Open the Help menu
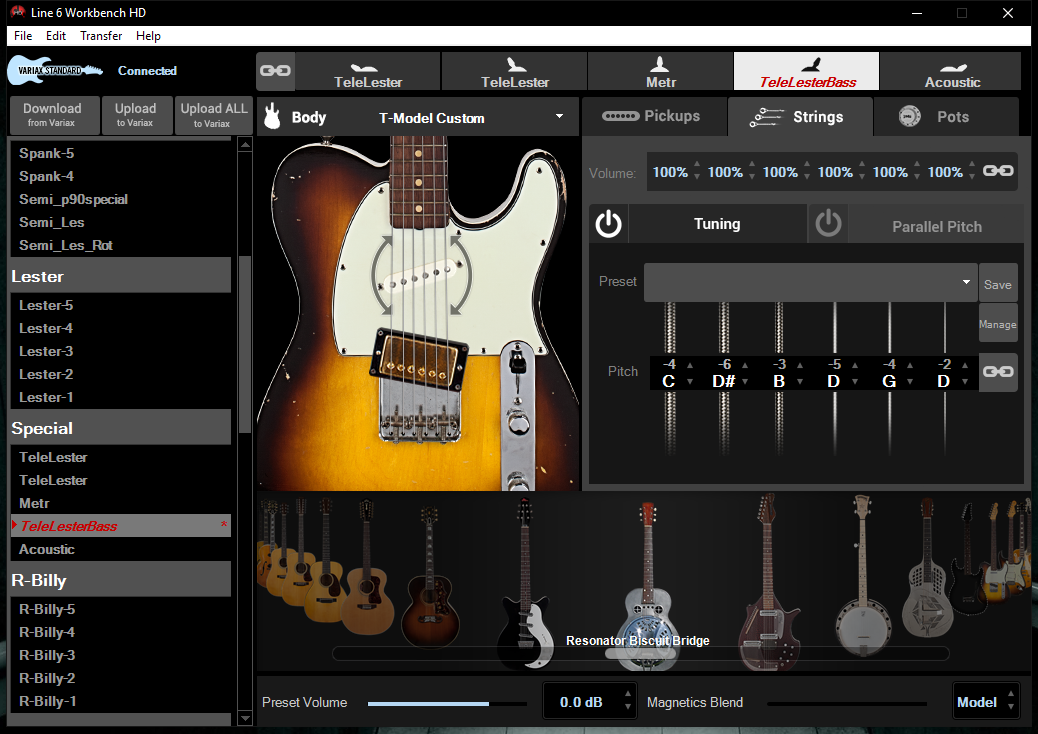This screenshot has width=1038, height=734. click(x=148, y=36)
